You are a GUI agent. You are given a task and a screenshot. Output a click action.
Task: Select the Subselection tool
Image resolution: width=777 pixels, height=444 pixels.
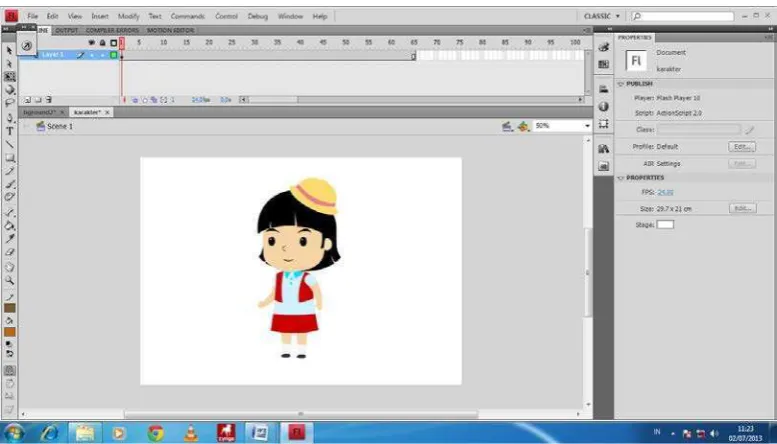tap(9, 64)
